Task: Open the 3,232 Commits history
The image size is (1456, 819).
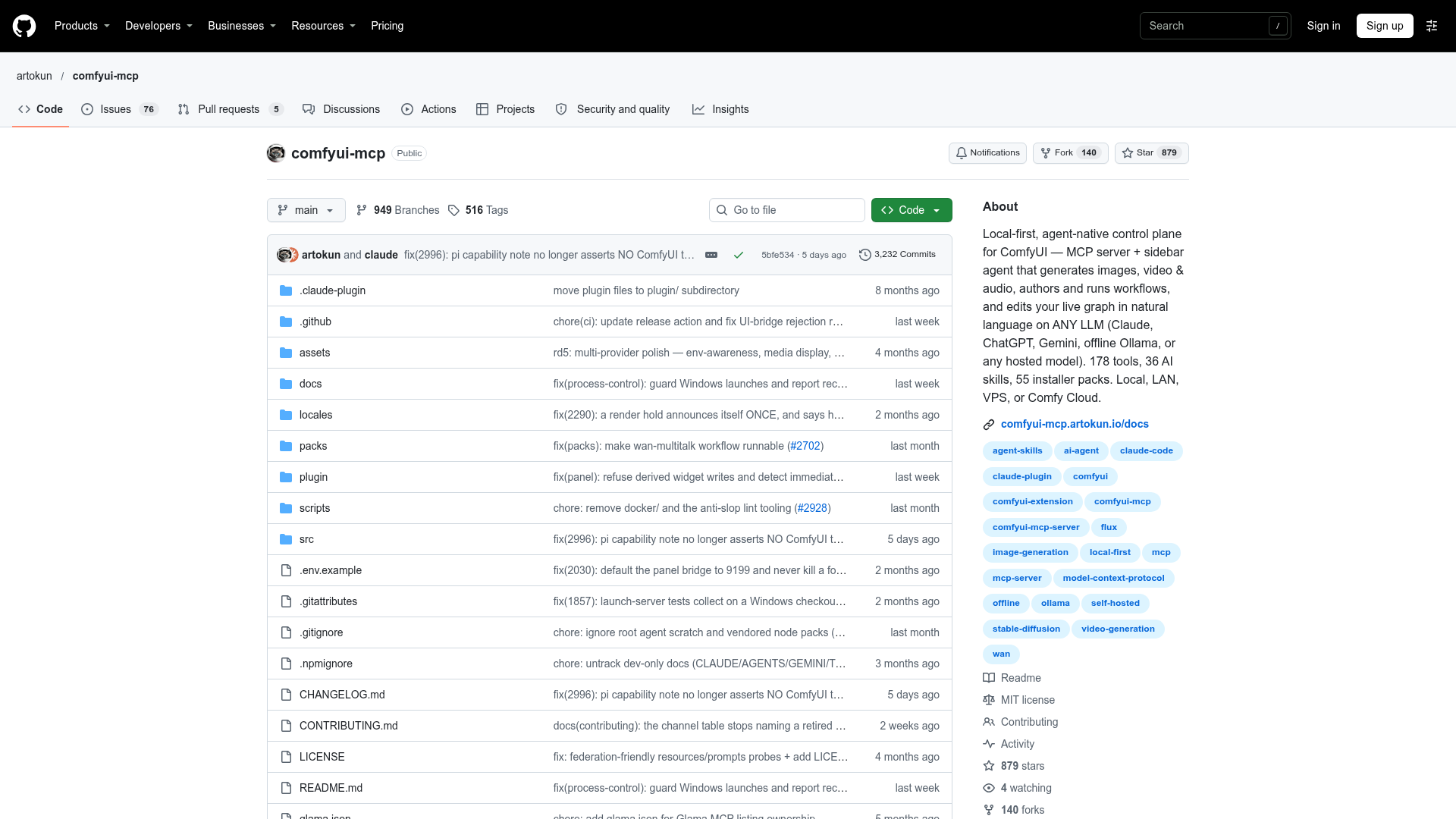Action: point(897,255)
